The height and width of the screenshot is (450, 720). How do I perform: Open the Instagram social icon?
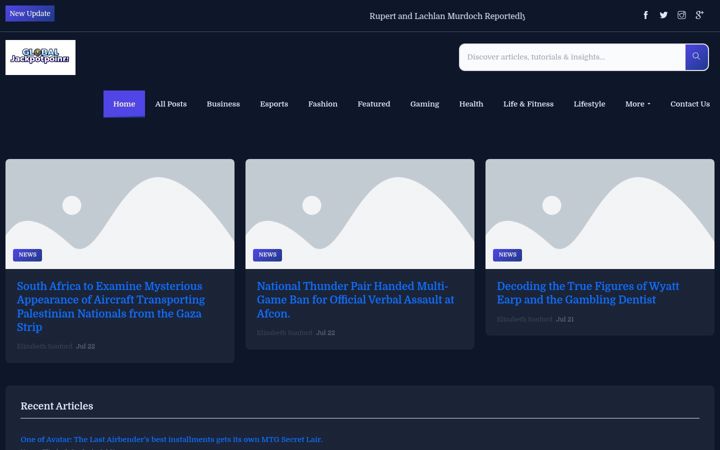click(681, 15)
